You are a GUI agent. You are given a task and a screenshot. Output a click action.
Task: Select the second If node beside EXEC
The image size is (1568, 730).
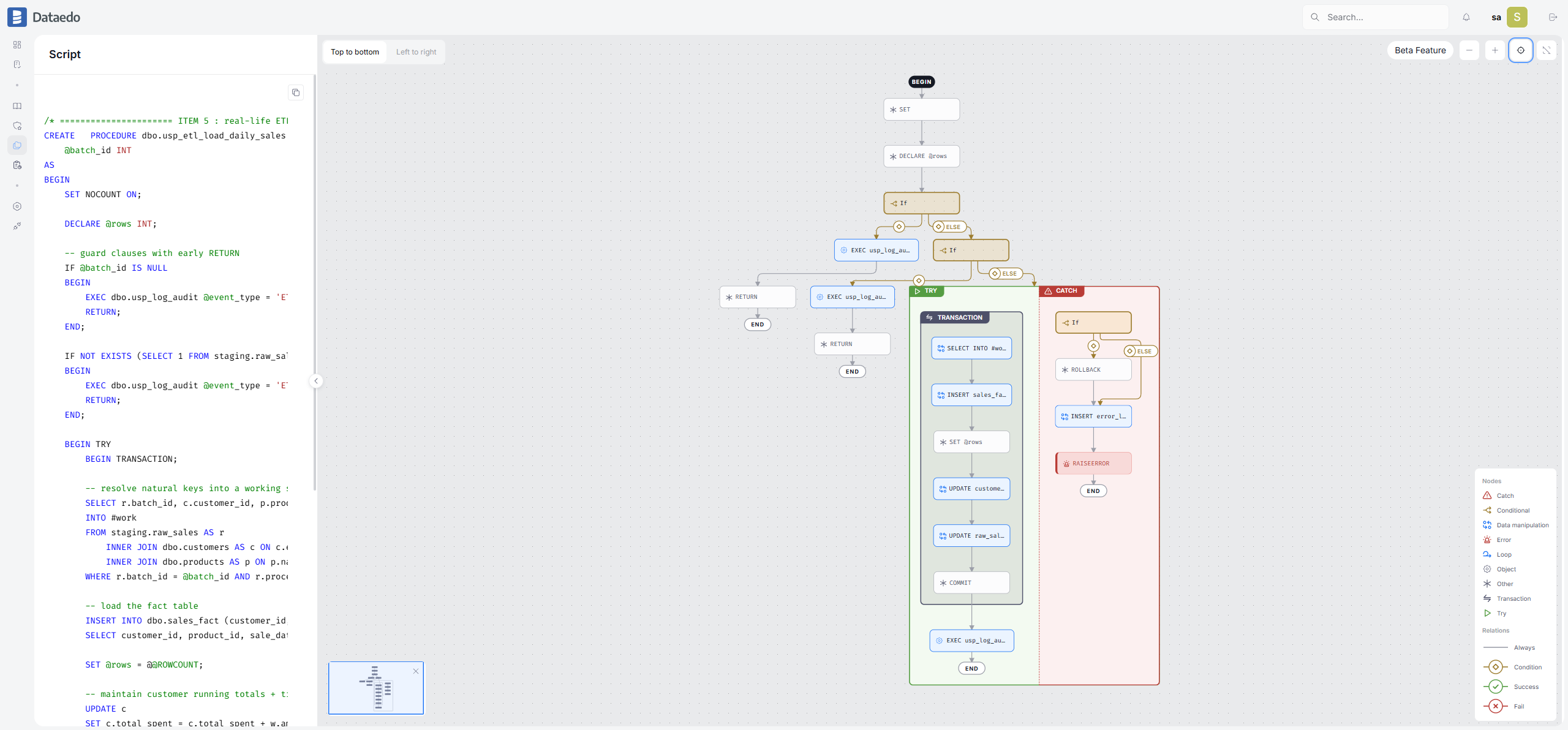[971, 250]
